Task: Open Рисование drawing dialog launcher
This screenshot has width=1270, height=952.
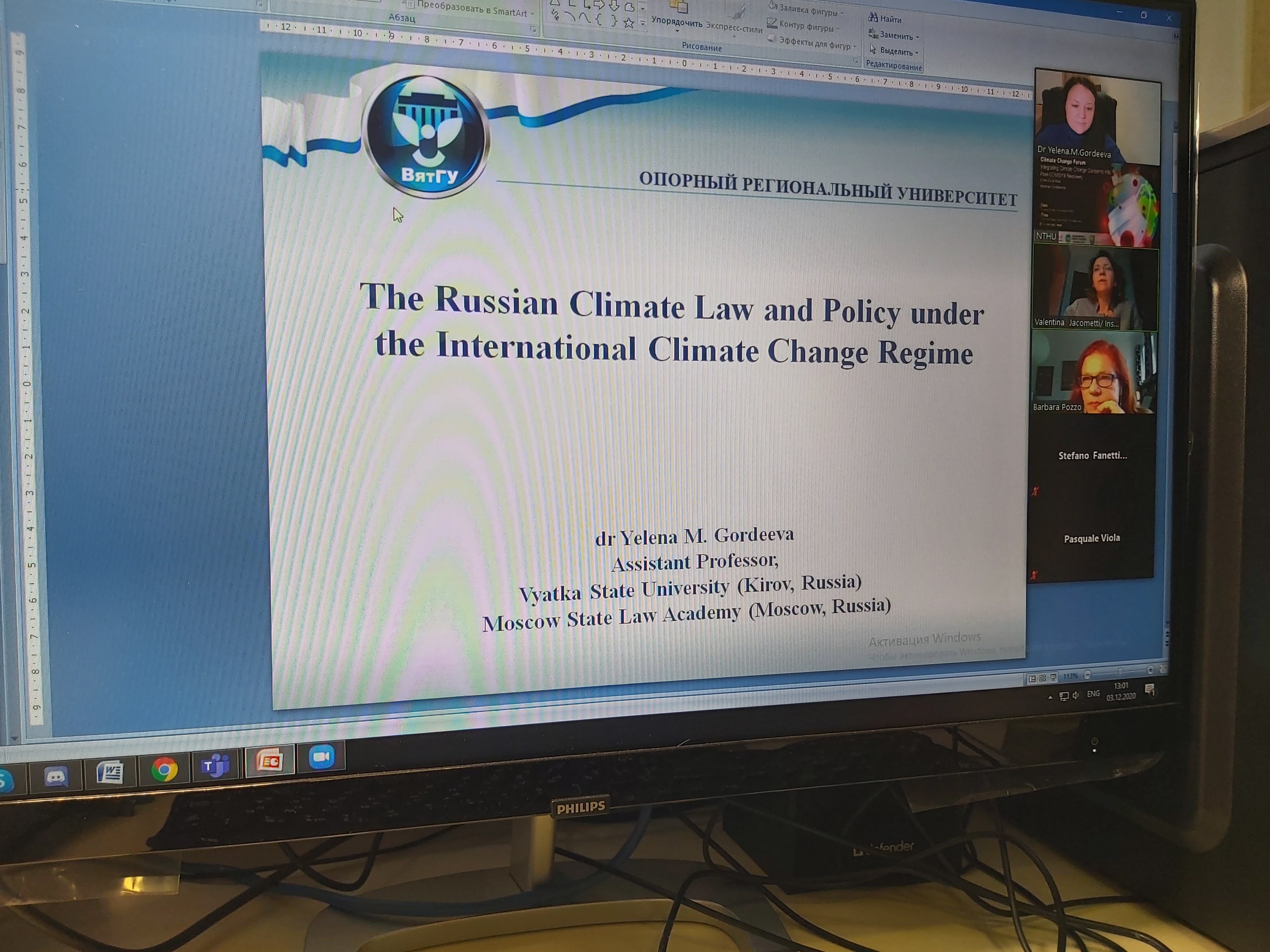Action: point(855,60)
